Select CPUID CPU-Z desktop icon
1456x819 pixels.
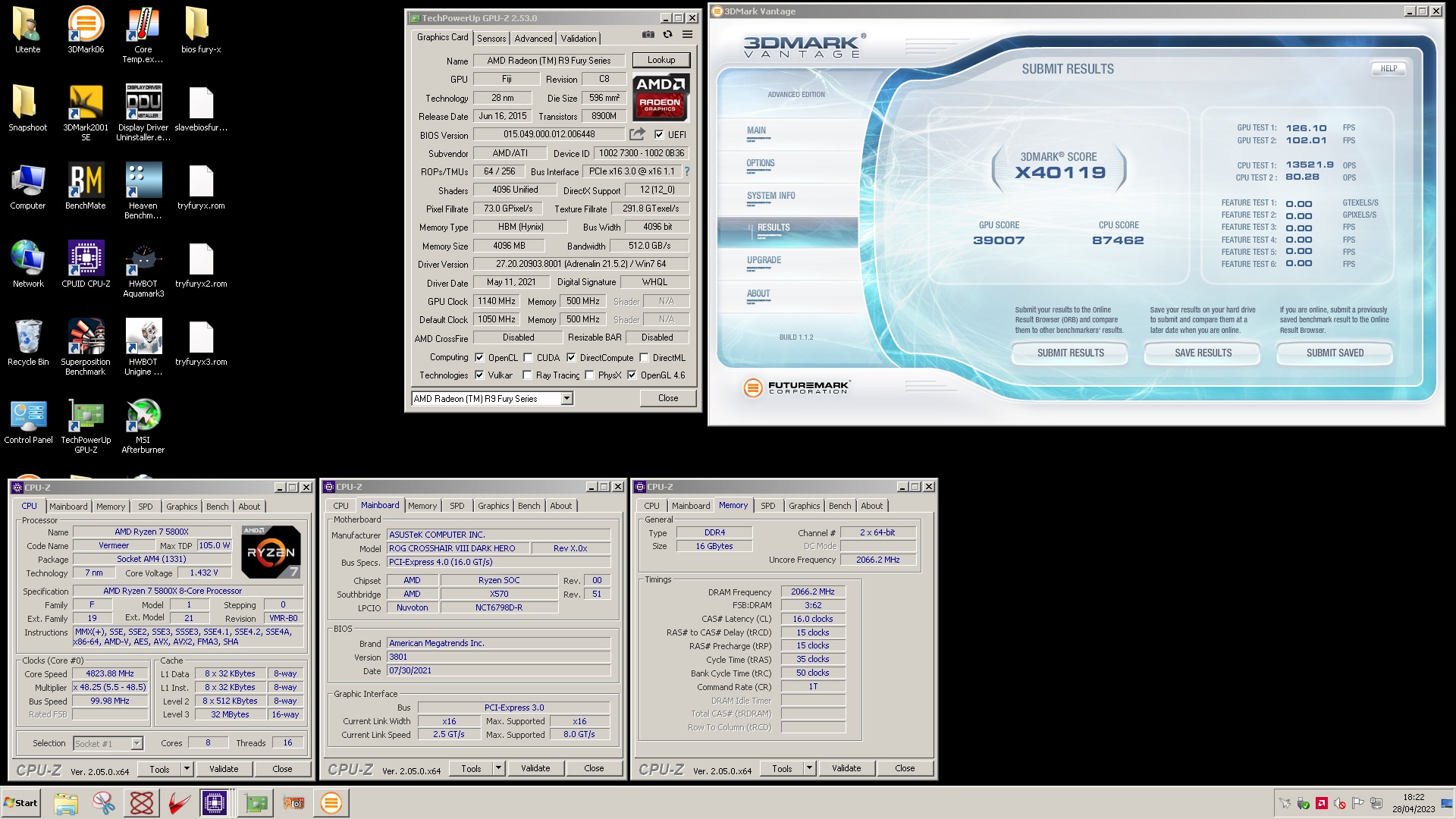tap(86, 264)
